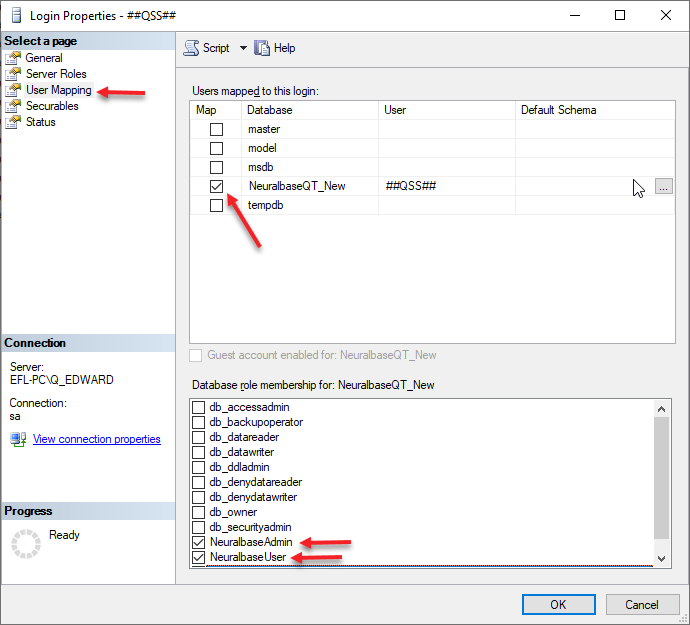Uncheck the NeuralbaseAdmin role
Screen dimensions: 690x625
tap(198, 542)
